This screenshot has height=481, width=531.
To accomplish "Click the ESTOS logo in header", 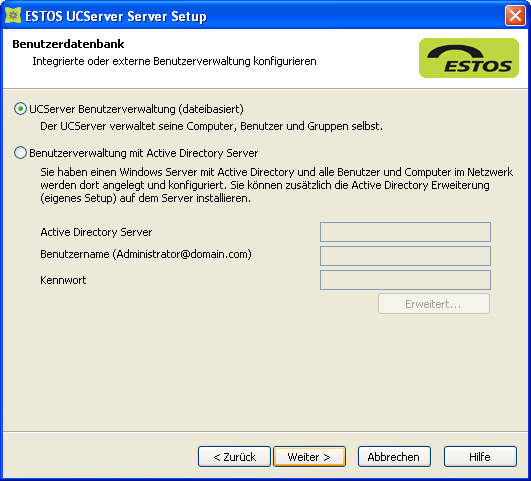I will pyautogui.click(x=469, y=58).
